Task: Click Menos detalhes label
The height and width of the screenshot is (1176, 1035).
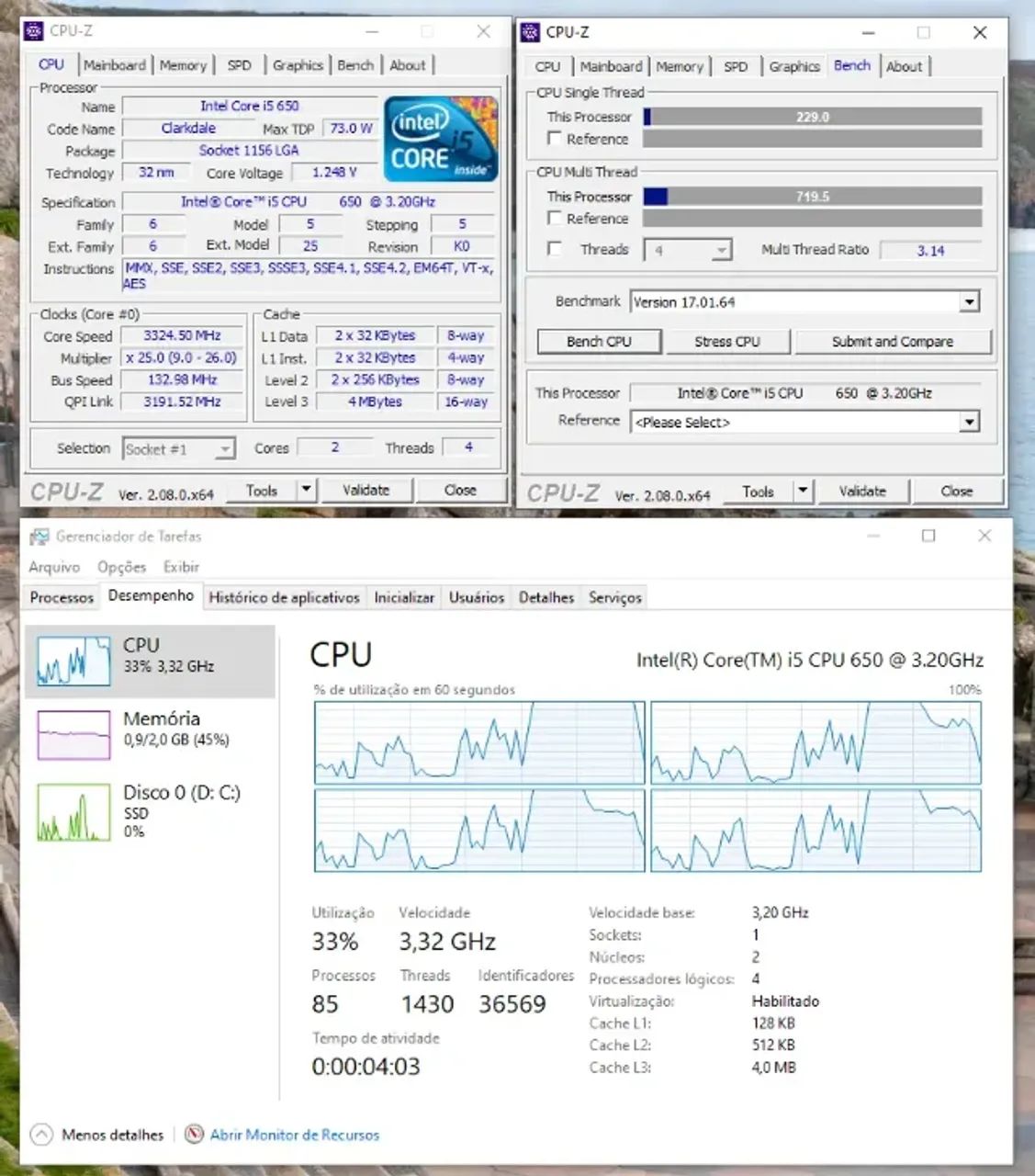Action: (112, 1135)
